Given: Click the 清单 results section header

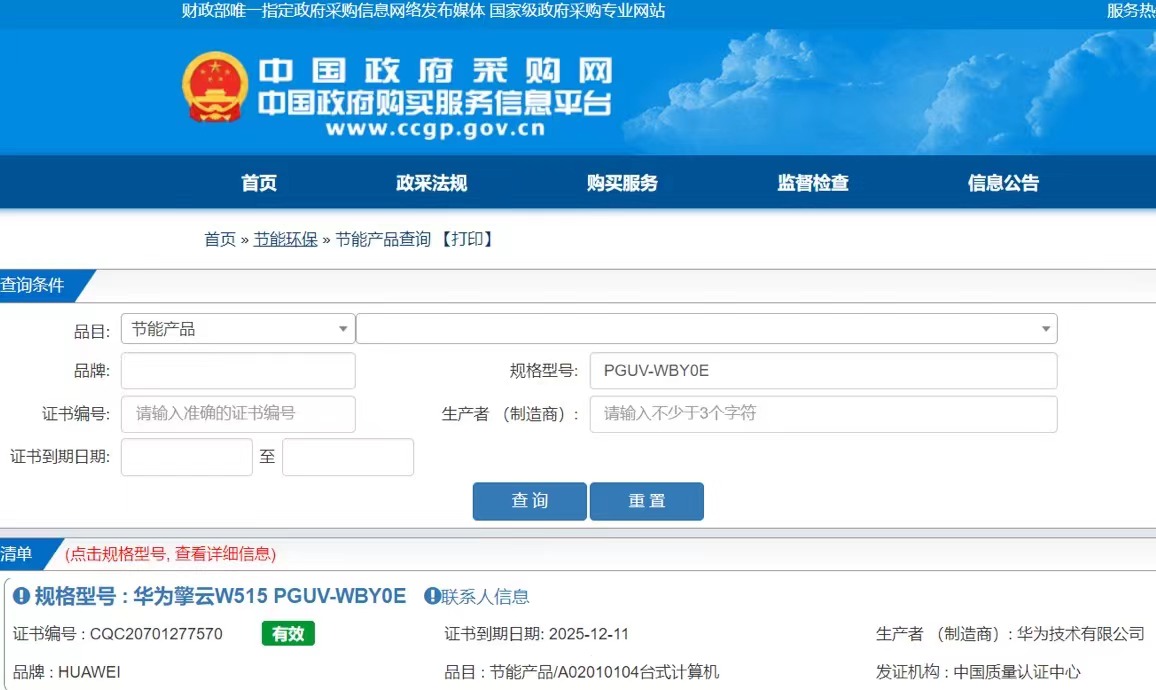Looking at the screenshot, I should click(x=16, y=554).
